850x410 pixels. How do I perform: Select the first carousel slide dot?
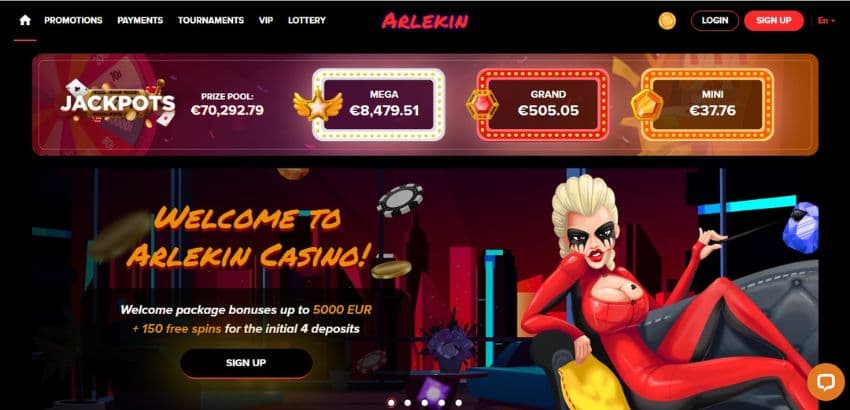coord(390,403)
